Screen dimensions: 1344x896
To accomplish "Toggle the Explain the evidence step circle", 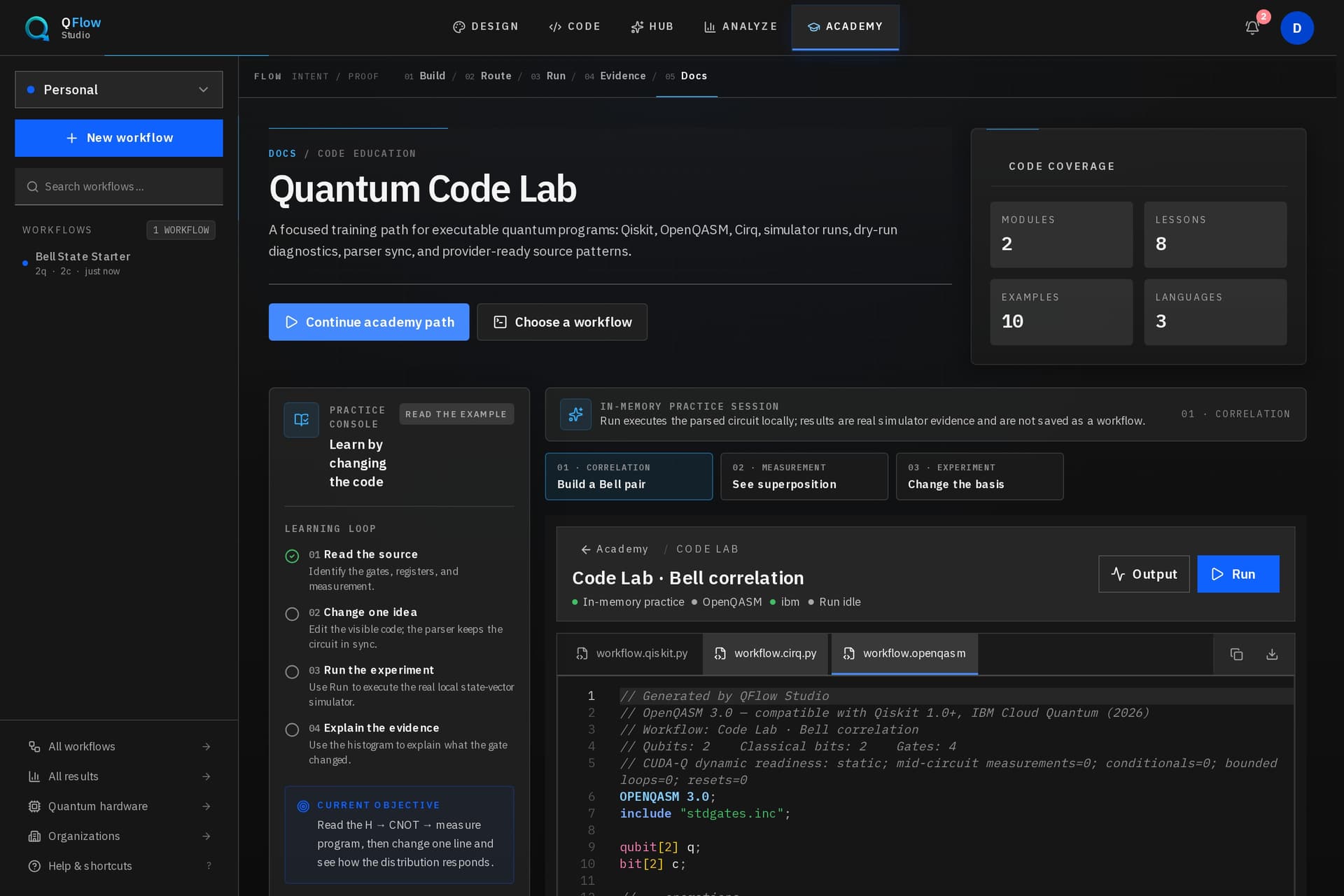I will (x=292, y=730).
